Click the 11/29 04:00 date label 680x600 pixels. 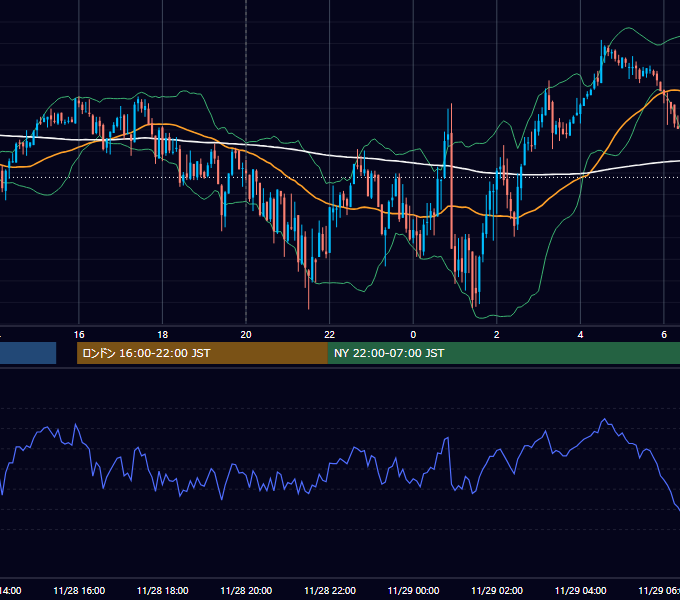tap(581, 591)
